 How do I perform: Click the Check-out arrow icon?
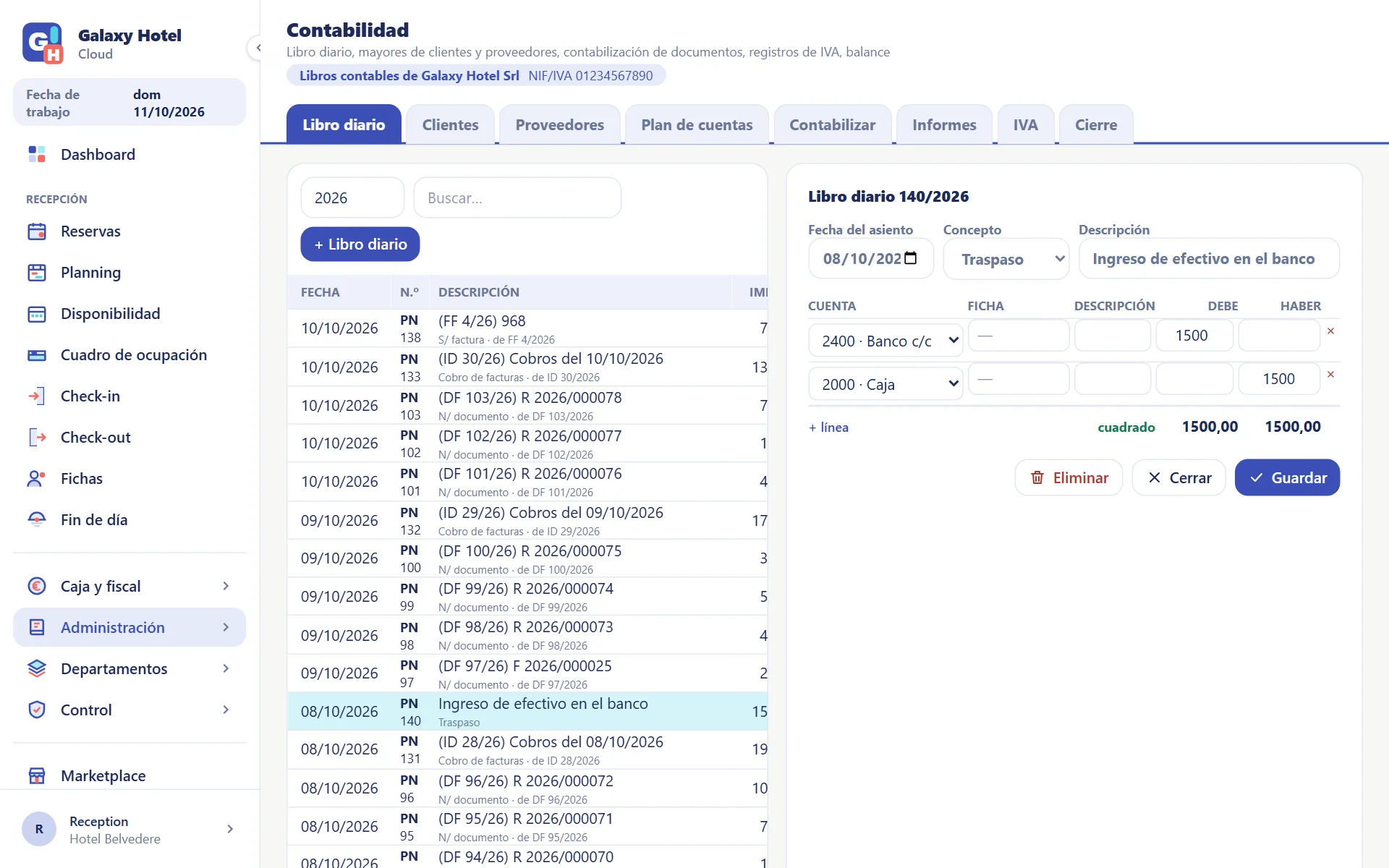tap(37, 438)
